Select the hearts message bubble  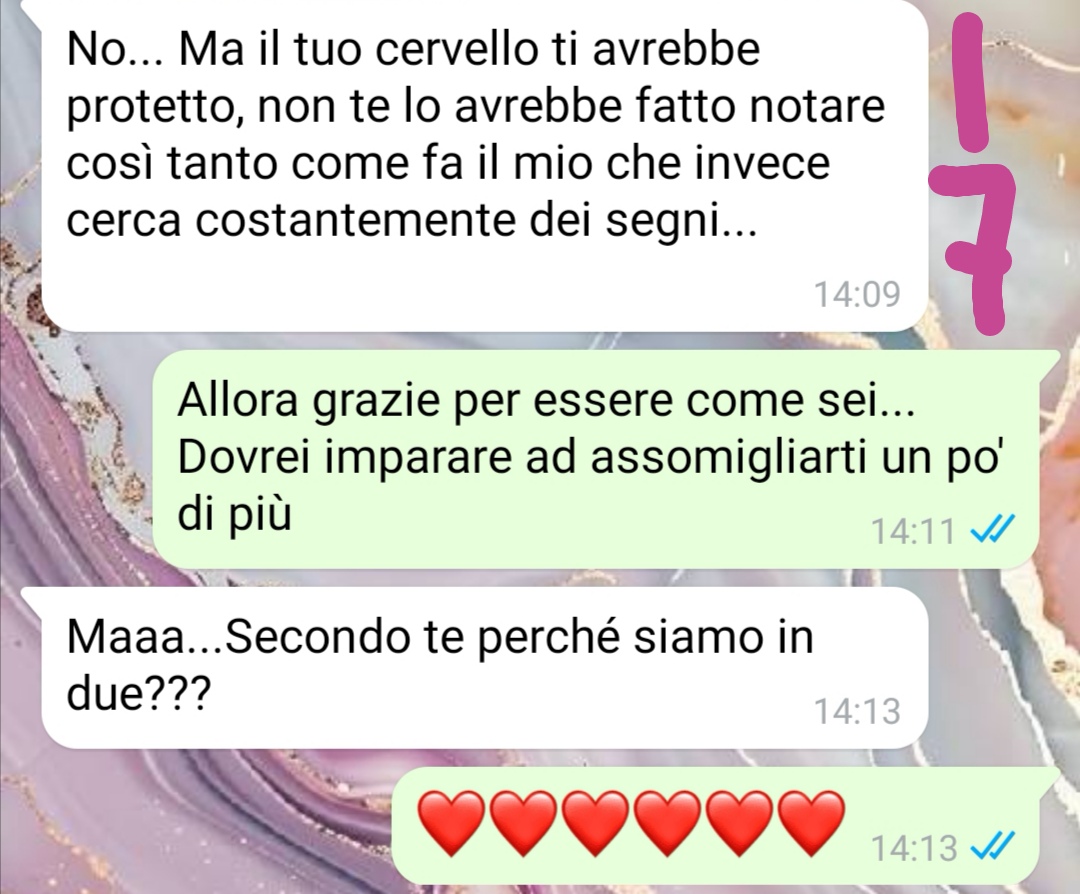click(x=727, y=825)
